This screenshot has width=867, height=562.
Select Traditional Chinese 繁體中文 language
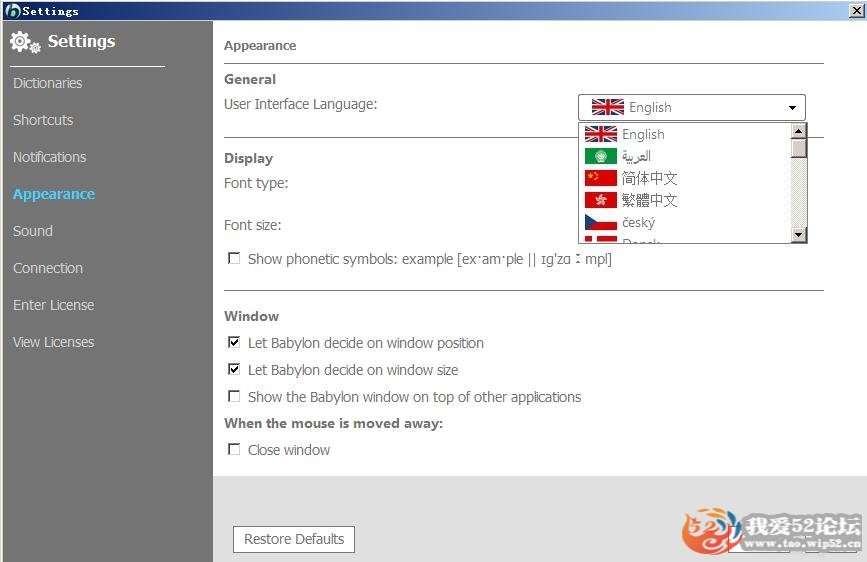pos(685,200)
